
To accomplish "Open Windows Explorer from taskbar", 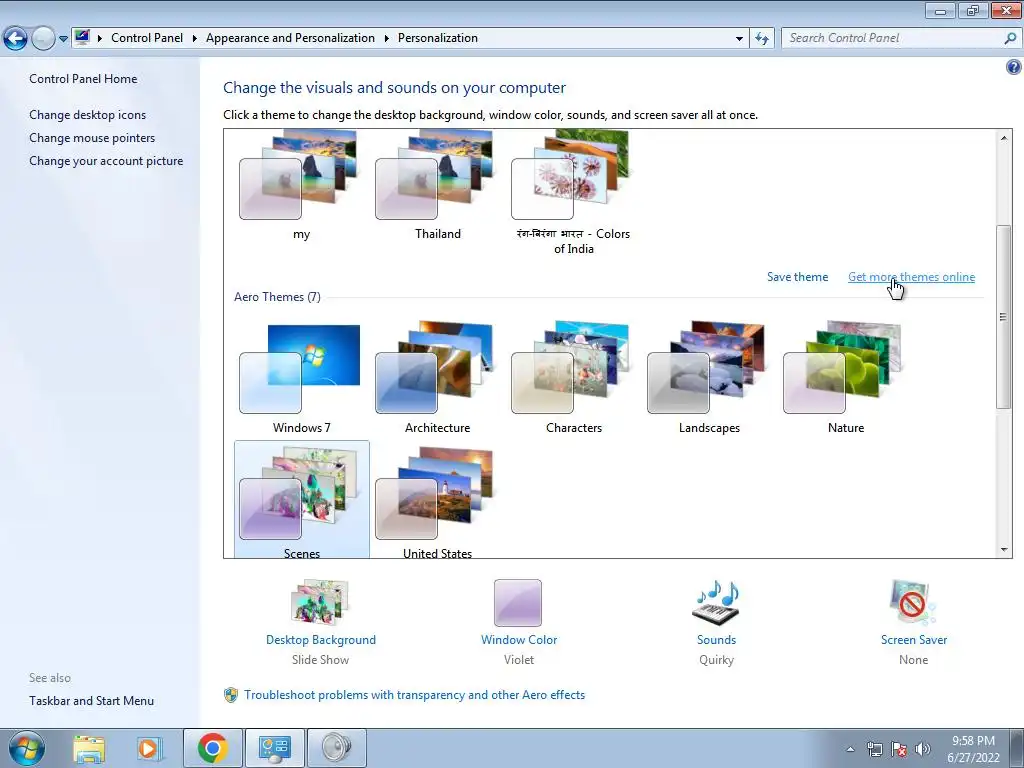I will pos(89,748).
